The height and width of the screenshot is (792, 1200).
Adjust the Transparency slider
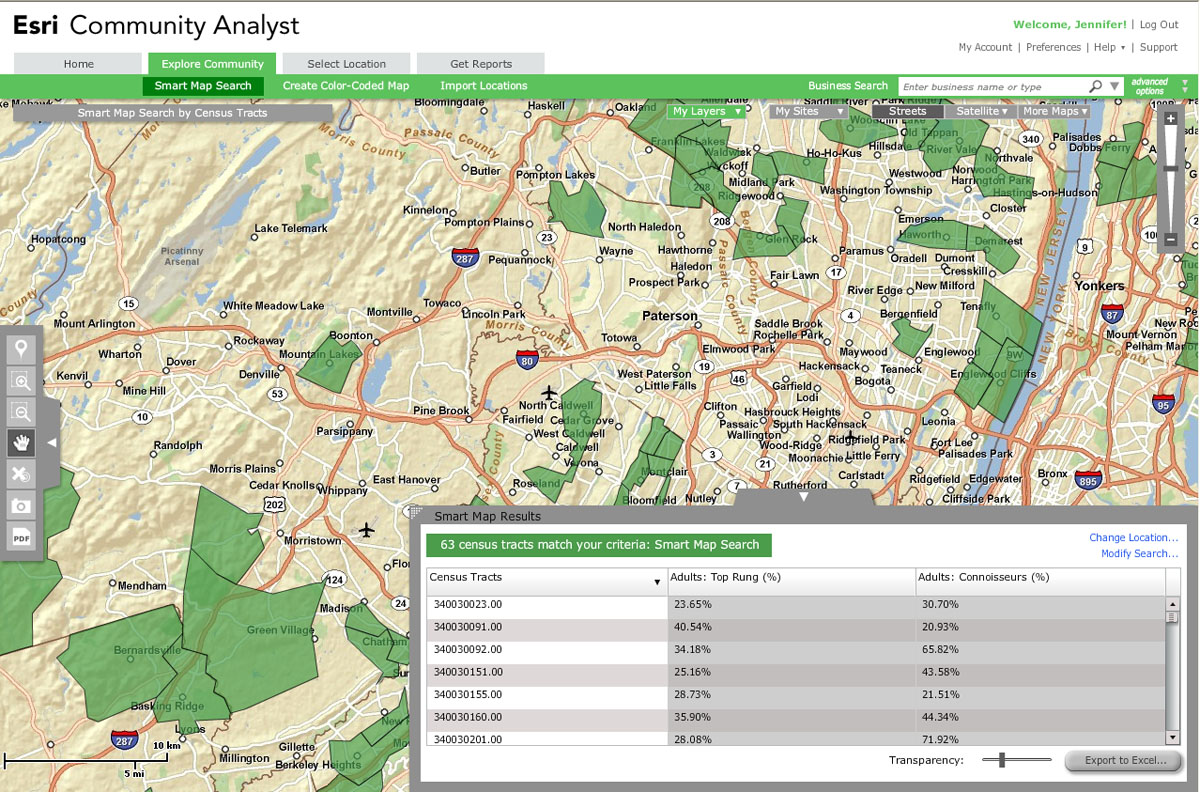point(1002,760)
